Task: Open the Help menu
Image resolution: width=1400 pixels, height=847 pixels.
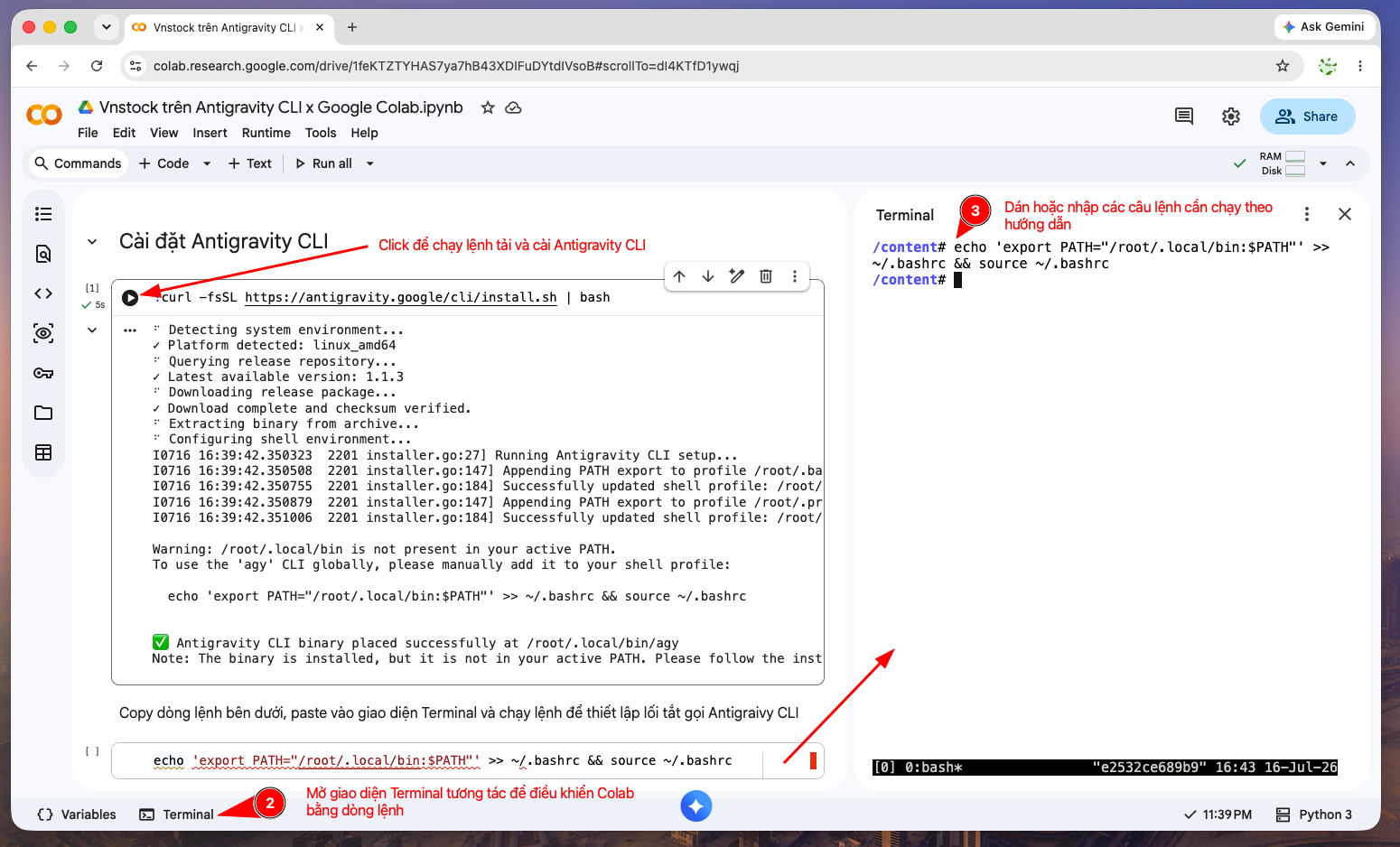Action: click(x=364, y=133)
